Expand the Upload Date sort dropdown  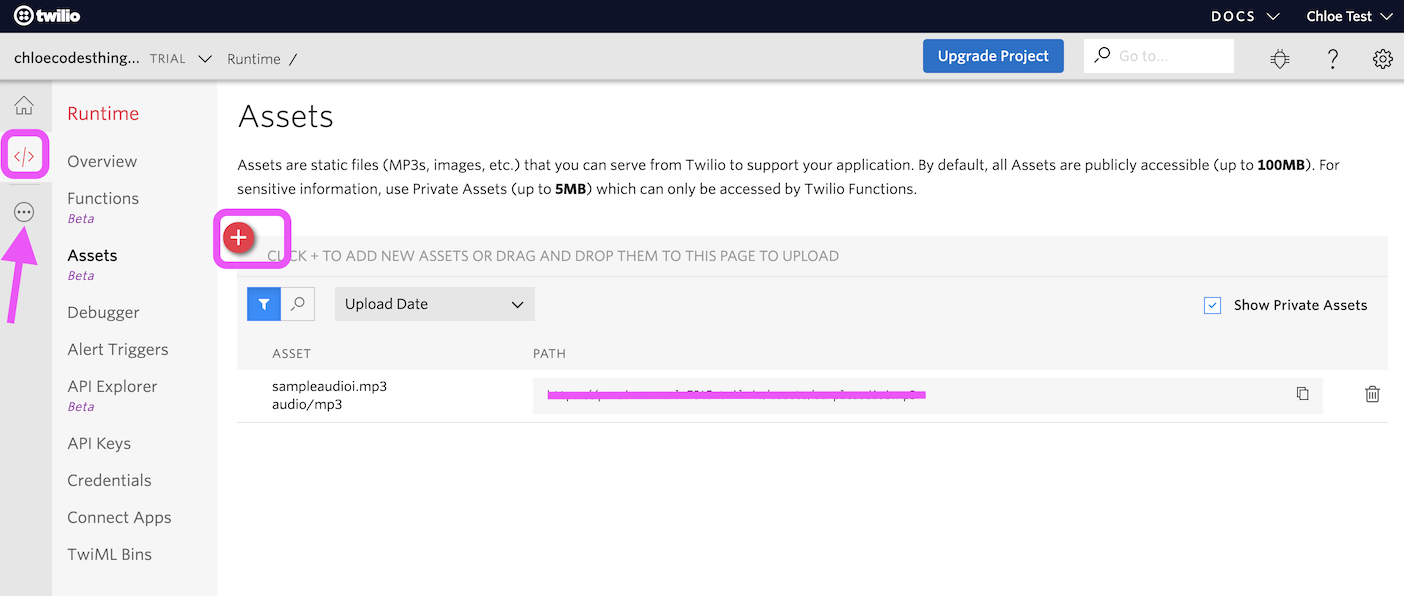(x=434, y=304)
